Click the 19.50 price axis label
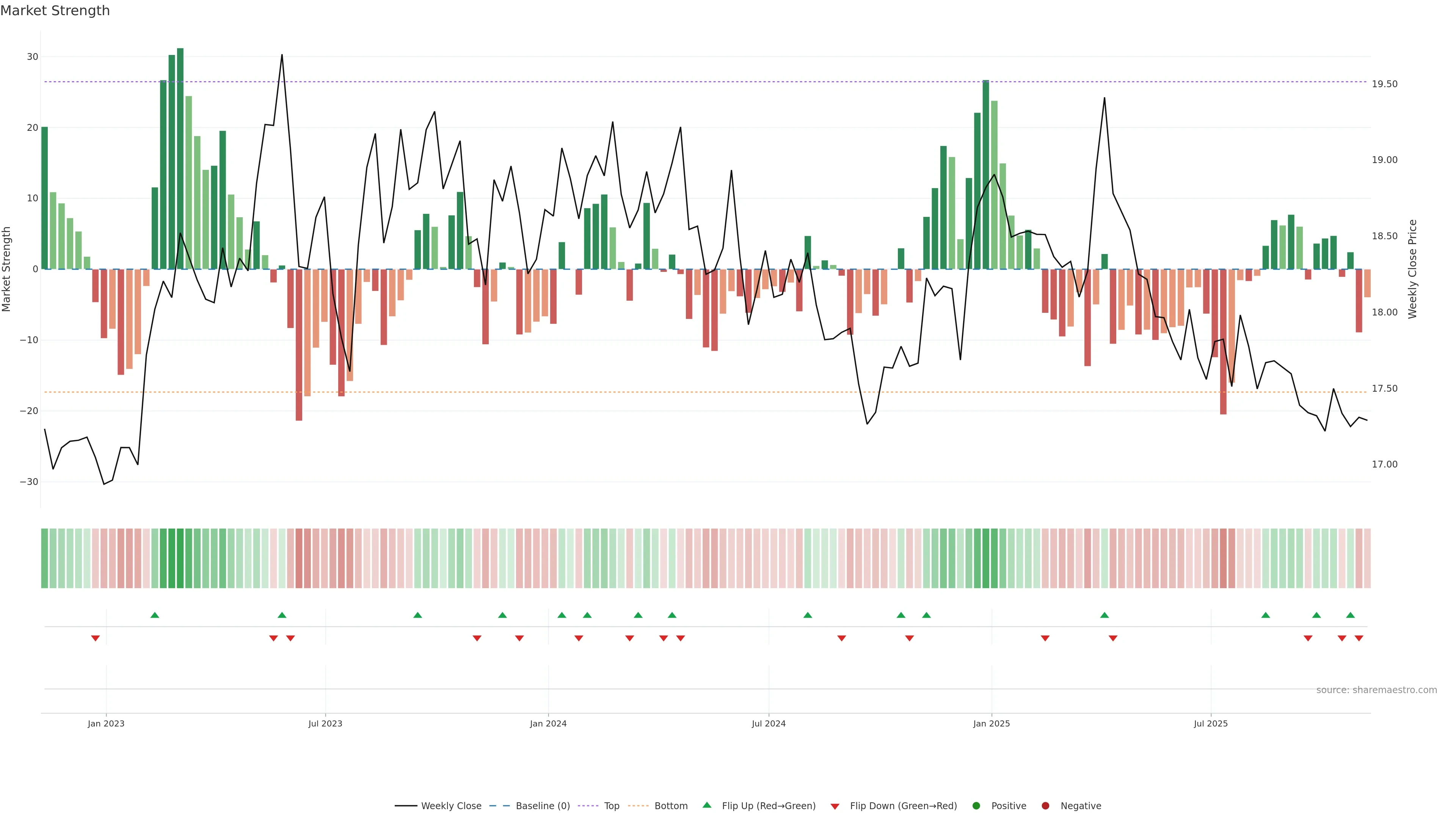Screen dimensions: 1456x819 coord(1384,84)
